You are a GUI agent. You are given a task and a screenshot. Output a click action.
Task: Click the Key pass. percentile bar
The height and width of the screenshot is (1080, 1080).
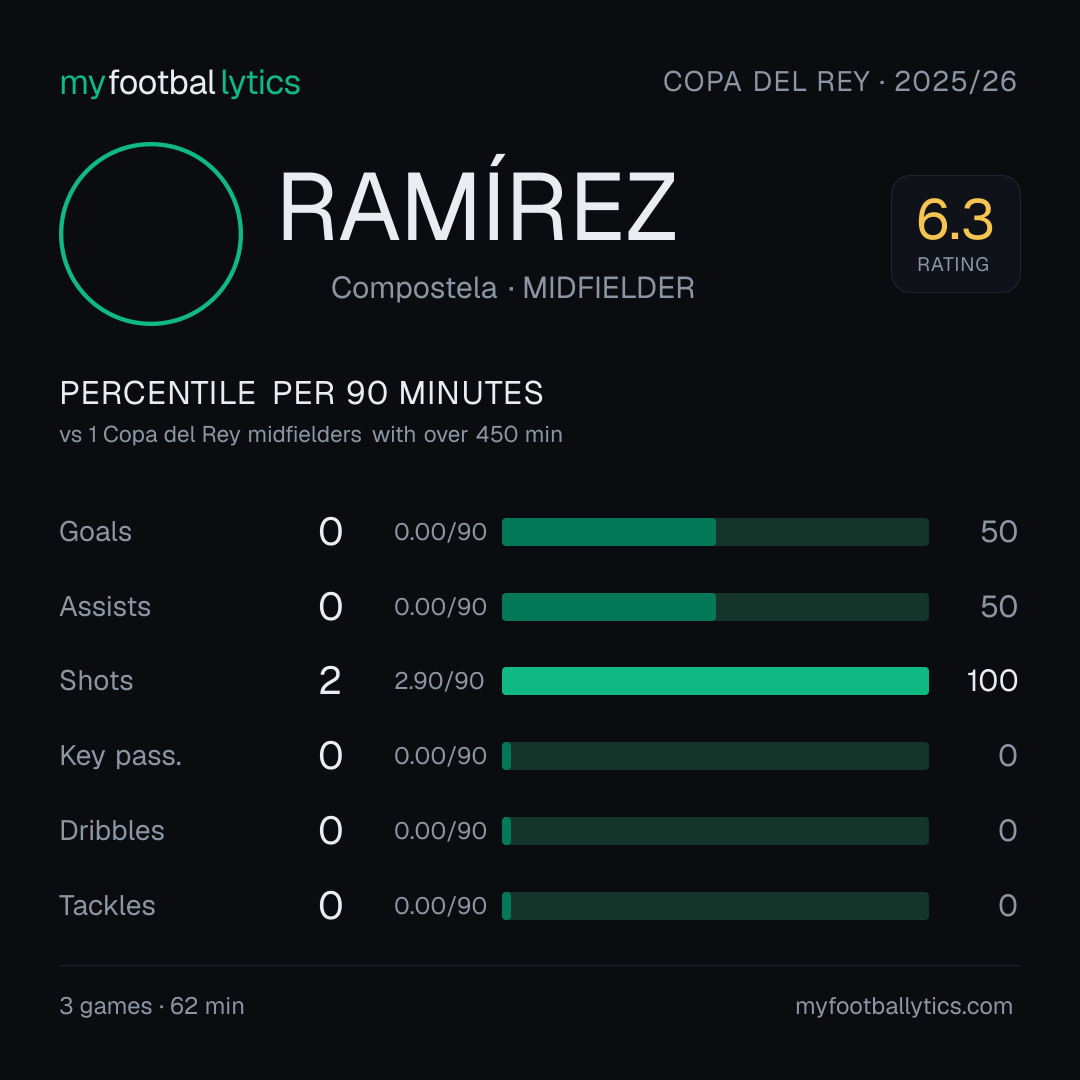click(x=715, y=756)
